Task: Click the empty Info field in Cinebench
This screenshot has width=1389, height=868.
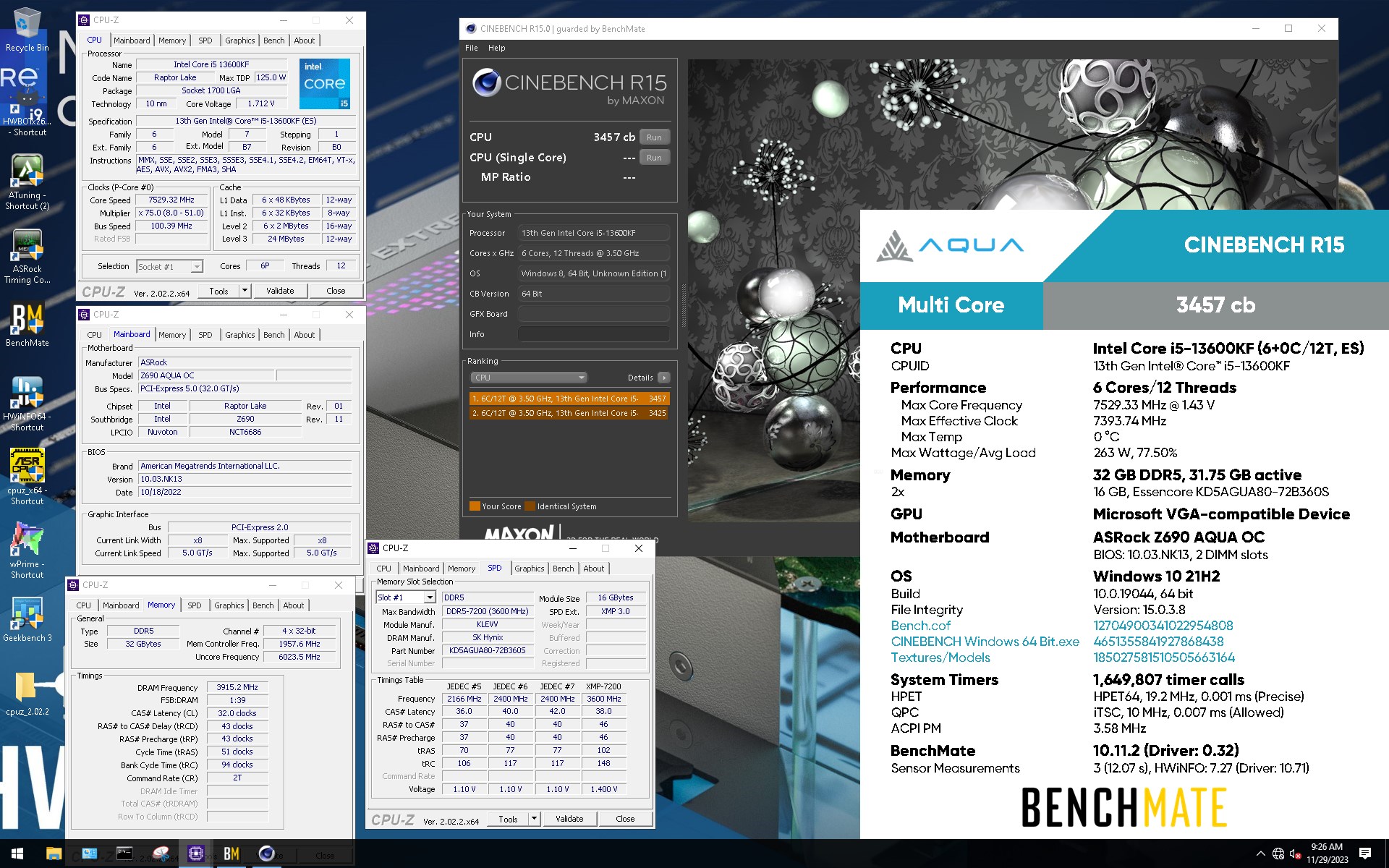Action: point(593,334)
